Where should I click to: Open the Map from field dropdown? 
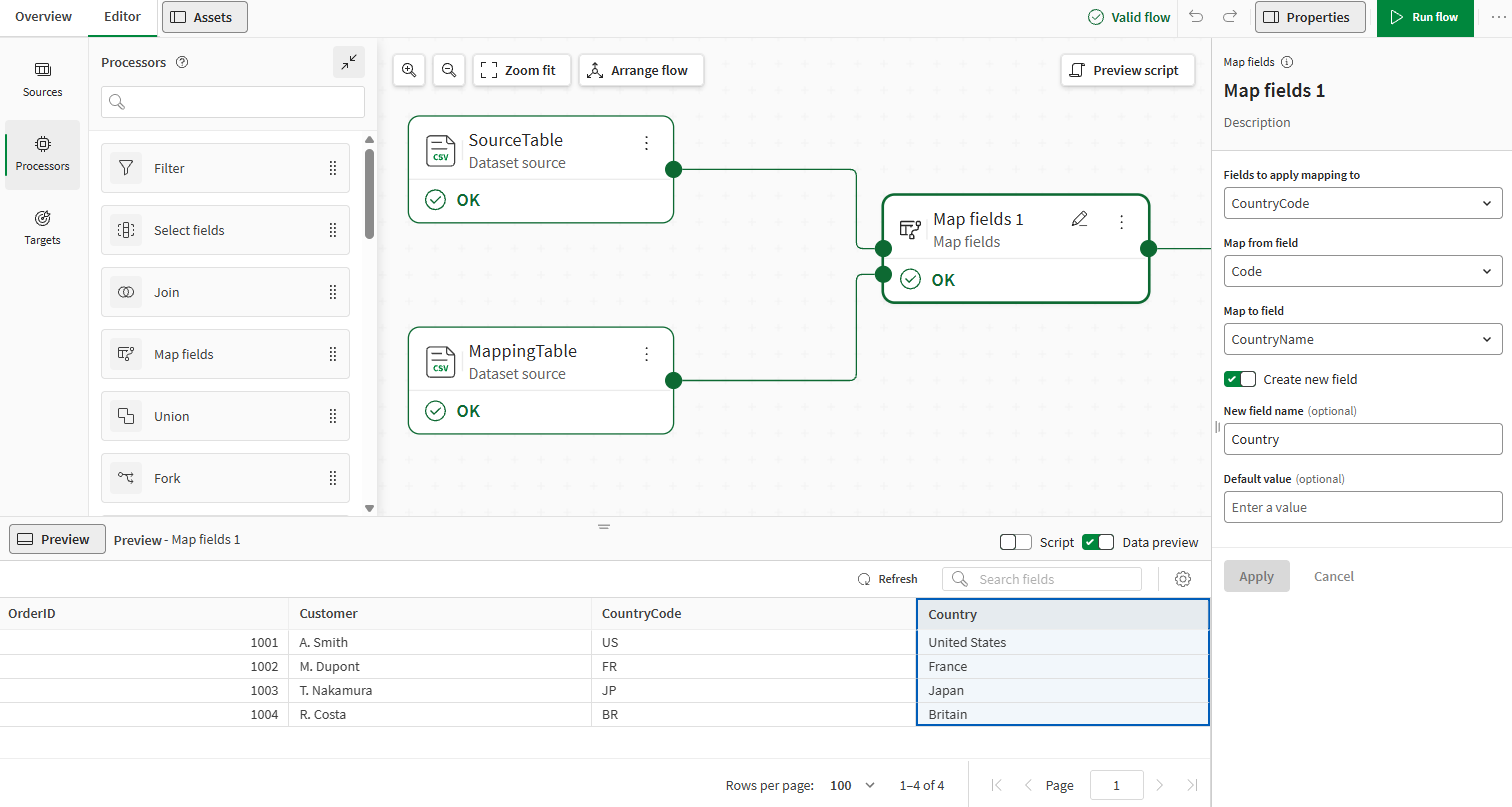click(x=1363, y=271)
